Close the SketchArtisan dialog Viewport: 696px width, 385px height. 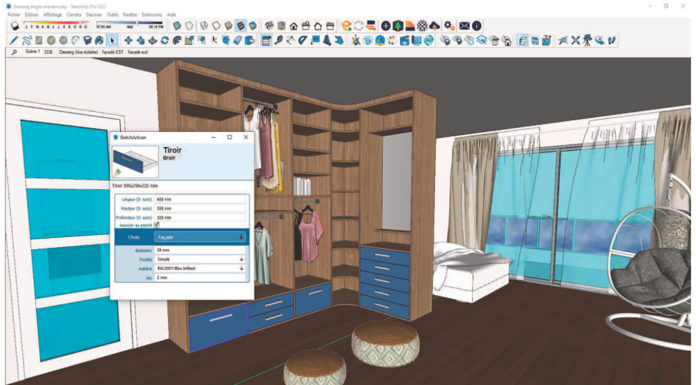[x=245, y=137]
